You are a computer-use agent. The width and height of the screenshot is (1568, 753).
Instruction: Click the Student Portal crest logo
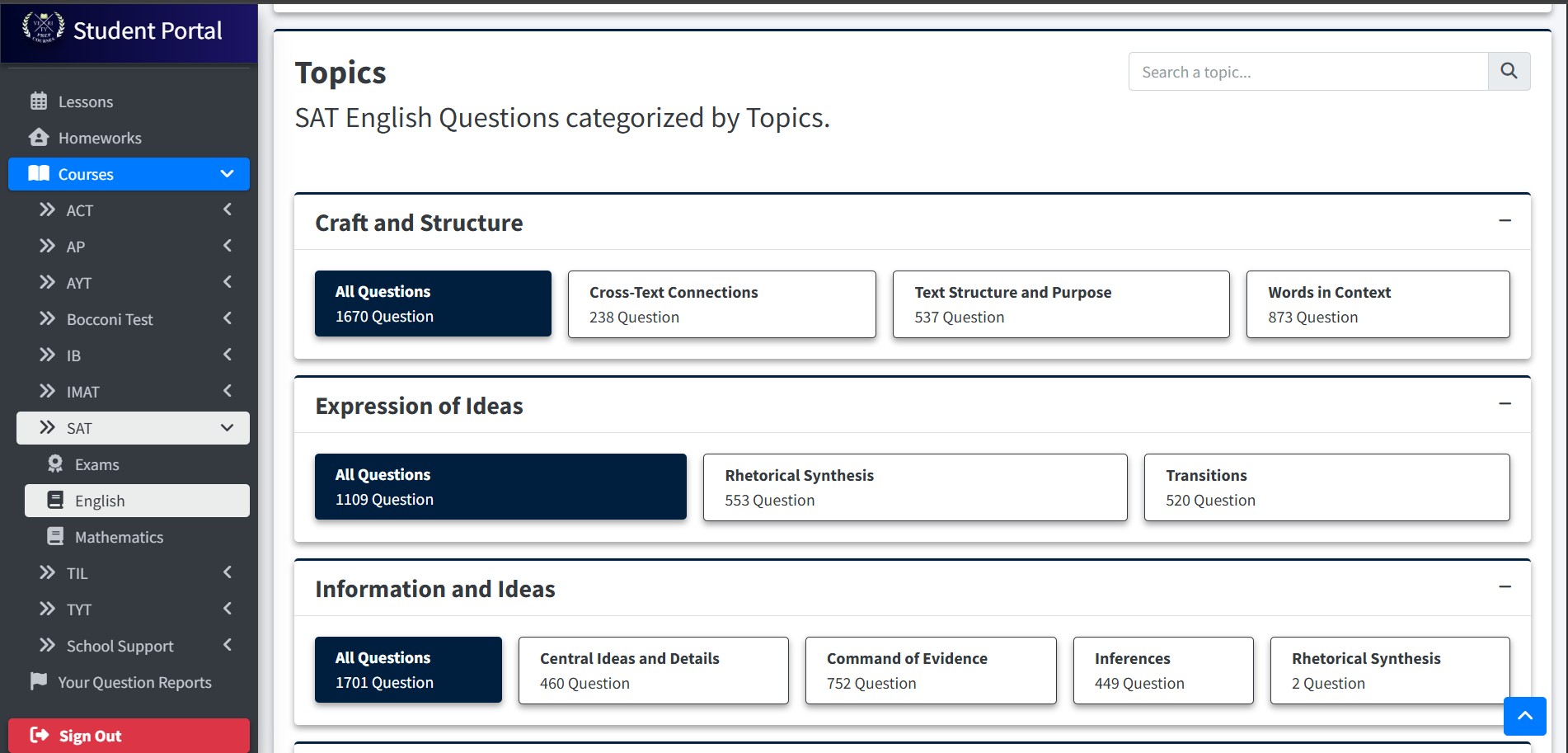[x=43, y=28]
